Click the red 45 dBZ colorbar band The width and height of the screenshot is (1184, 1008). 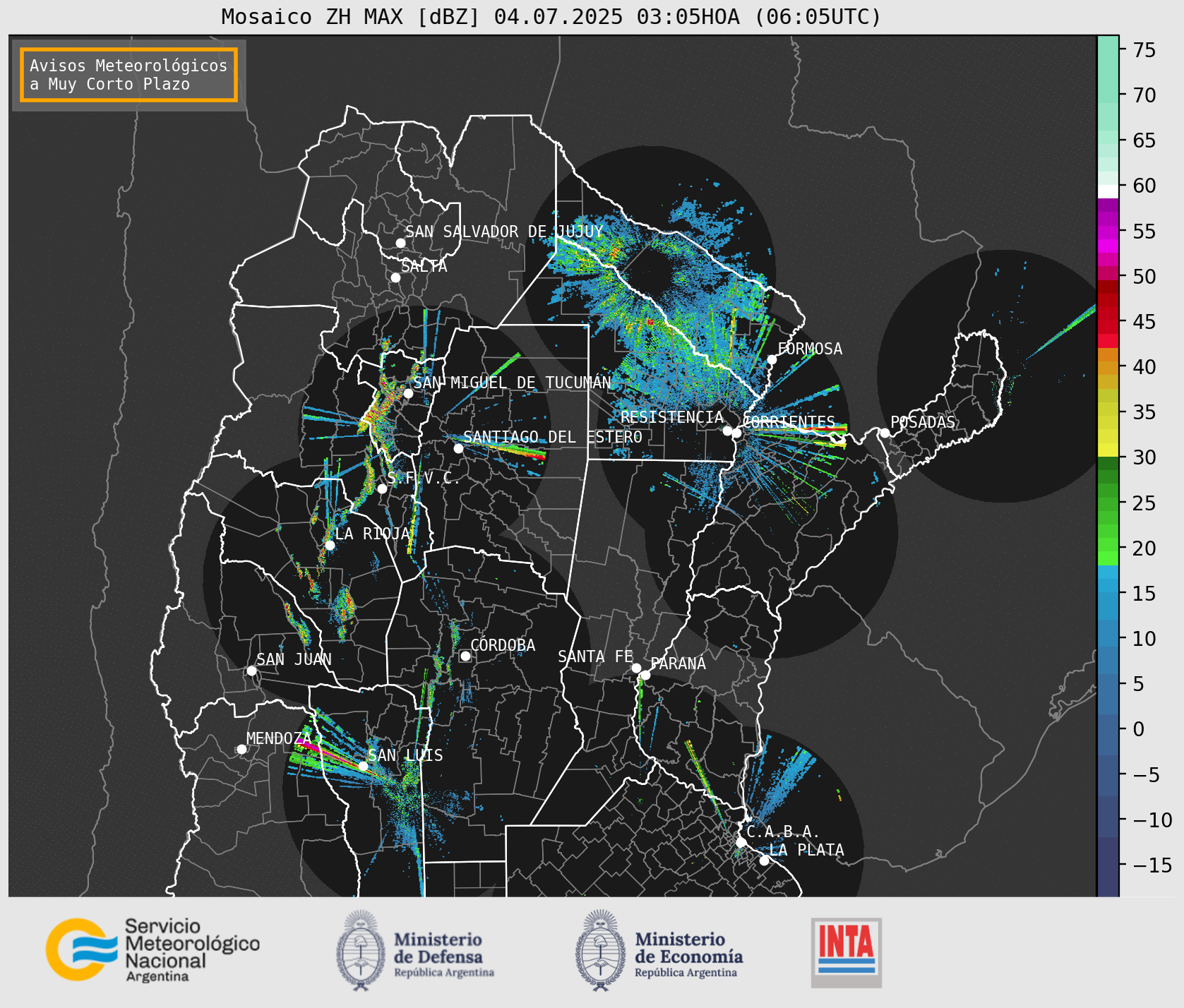(1108, 327)
